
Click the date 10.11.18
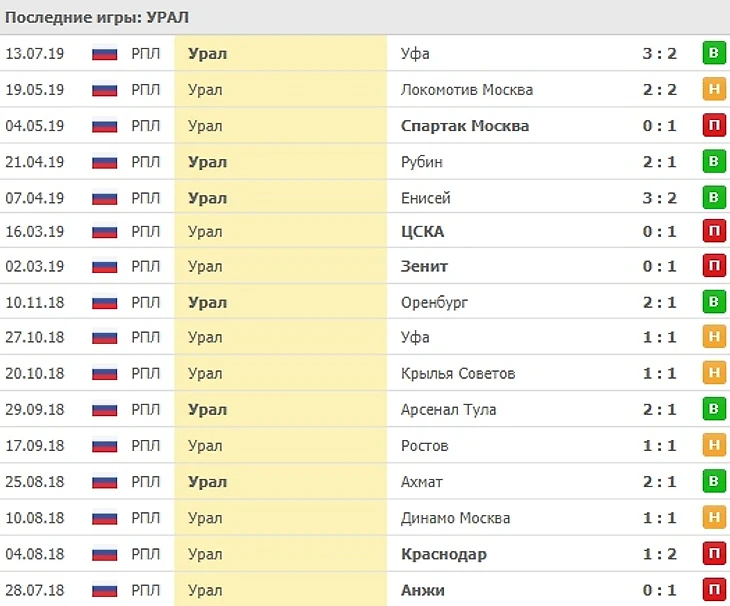[x=34, y=302]
